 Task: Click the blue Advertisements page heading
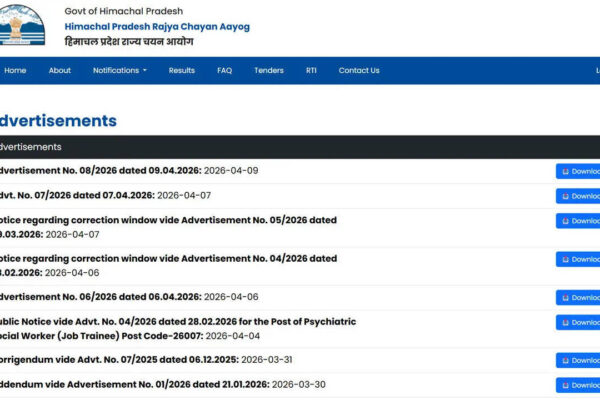pyautogui.click(x=58, y=120)
